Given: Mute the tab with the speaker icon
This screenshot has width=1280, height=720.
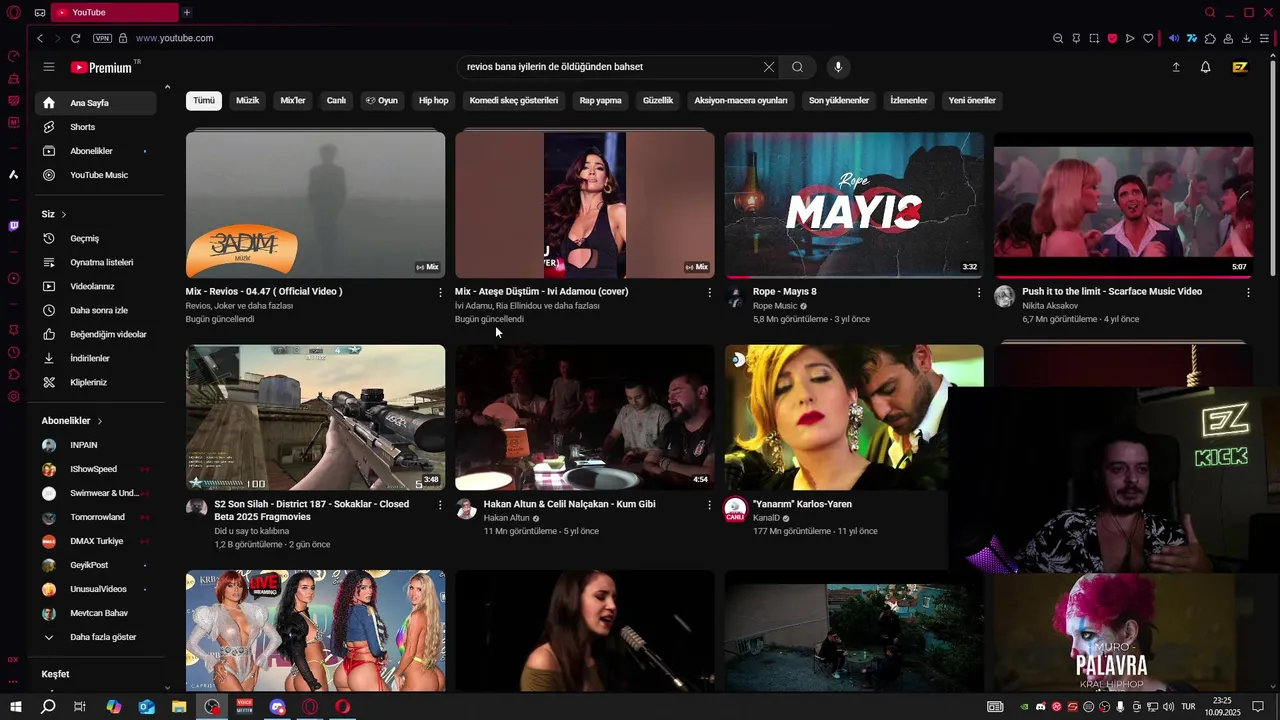Looking at the screenshot, I should [1174, 38].
